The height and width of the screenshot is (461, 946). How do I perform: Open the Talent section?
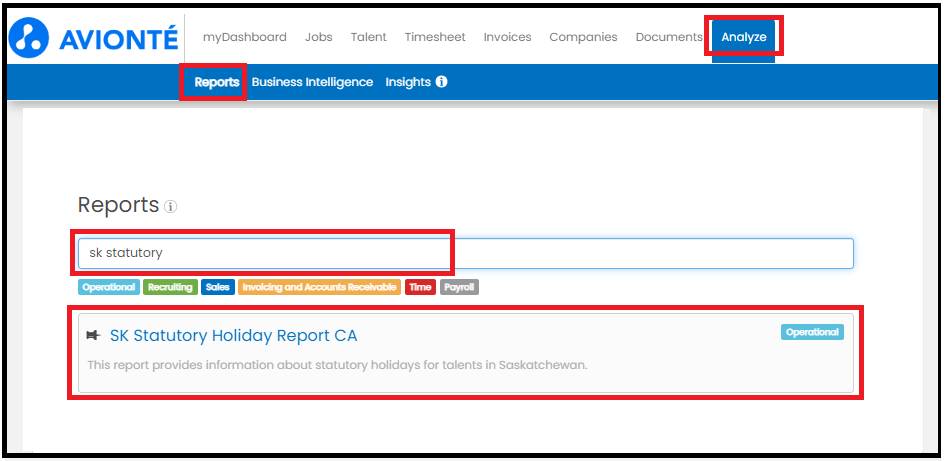click(x=369, y=37)
